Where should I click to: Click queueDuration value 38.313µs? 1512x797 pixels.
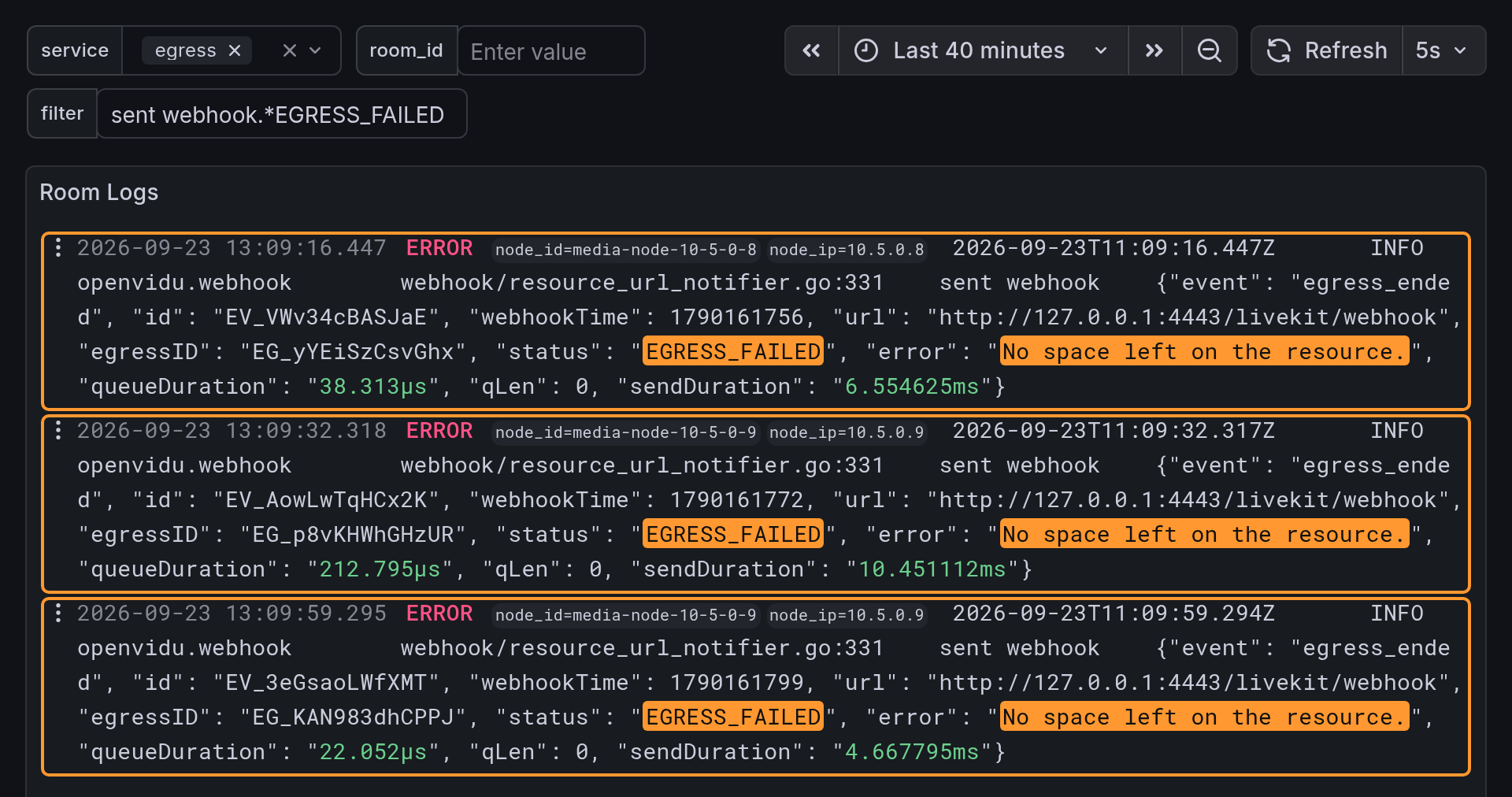[373, 387]
